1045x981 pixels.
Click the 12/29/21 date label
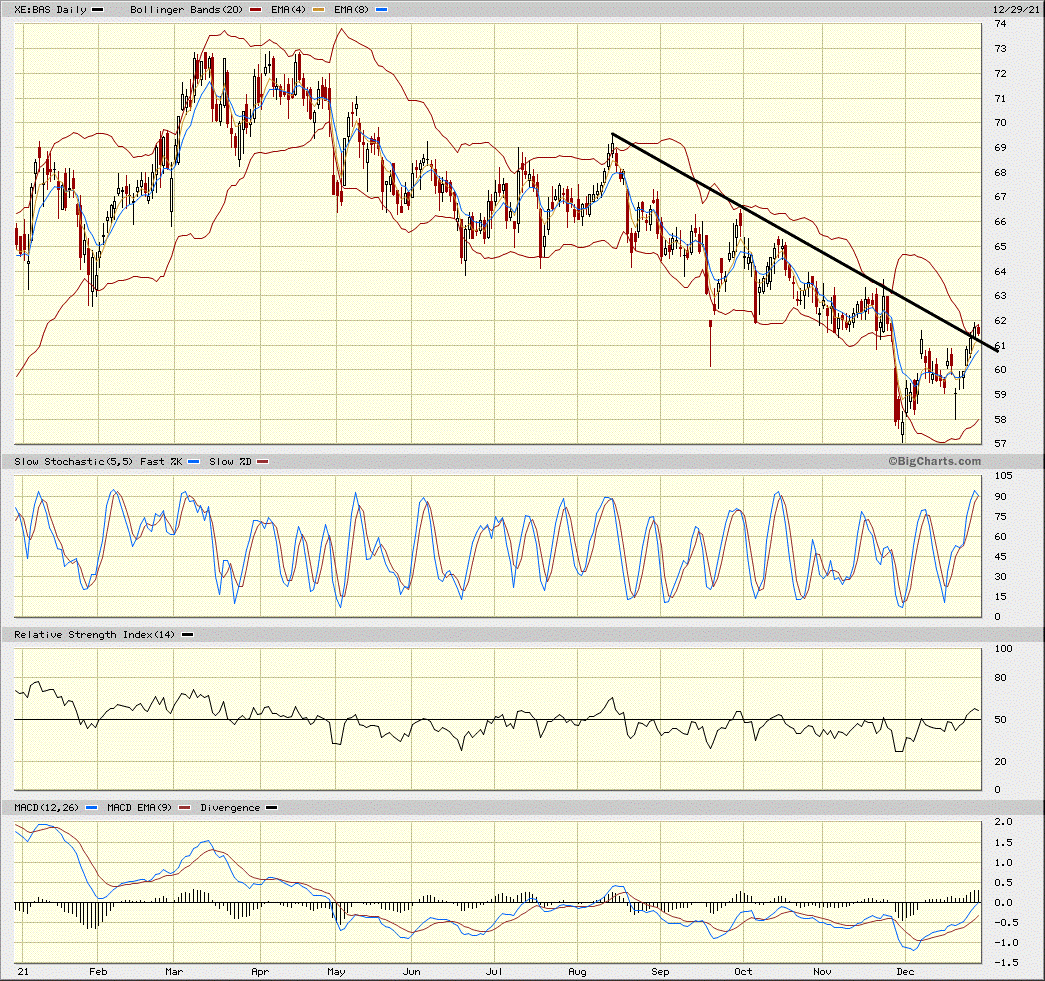(x=1015, y=9)
